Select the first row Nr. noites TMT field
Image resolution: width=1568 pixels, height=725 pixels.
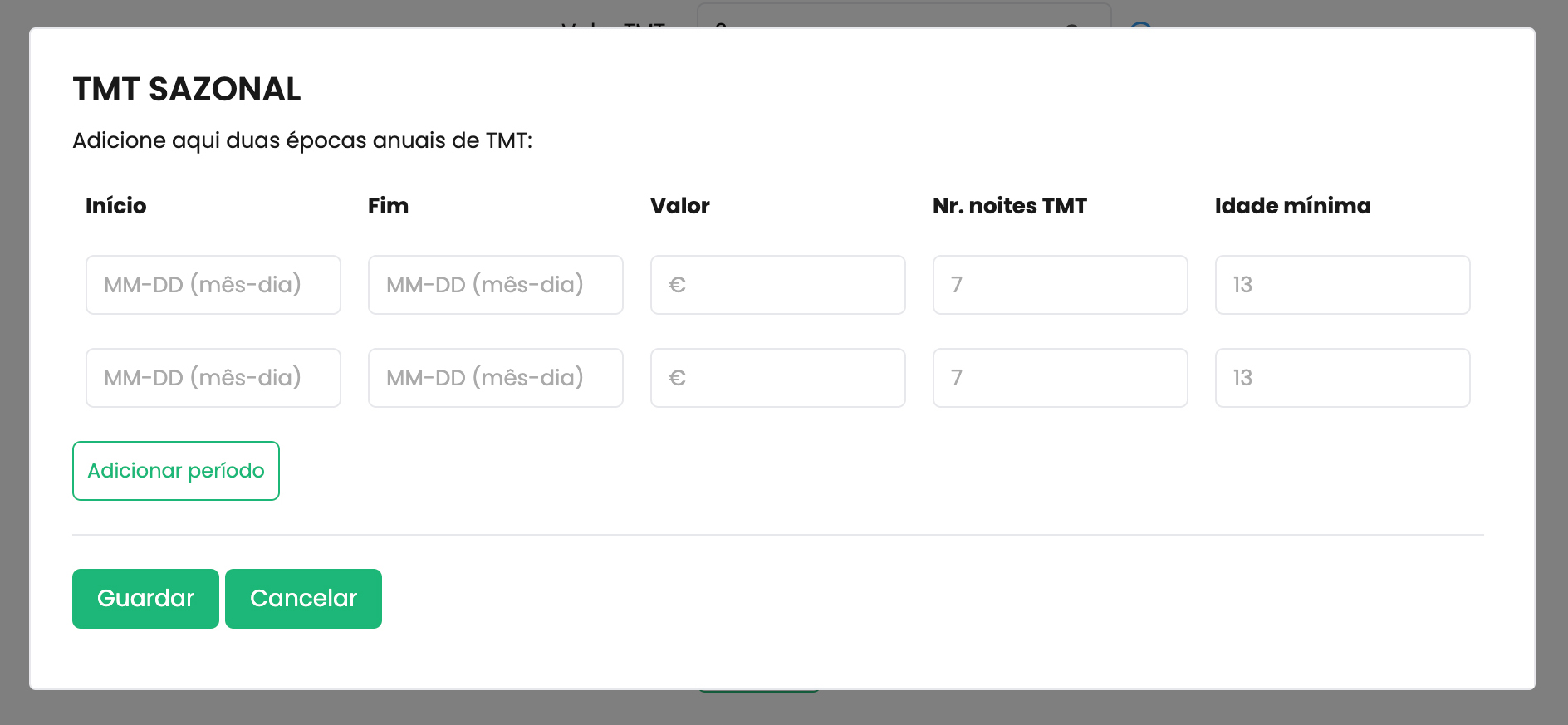click(1061, 285)
